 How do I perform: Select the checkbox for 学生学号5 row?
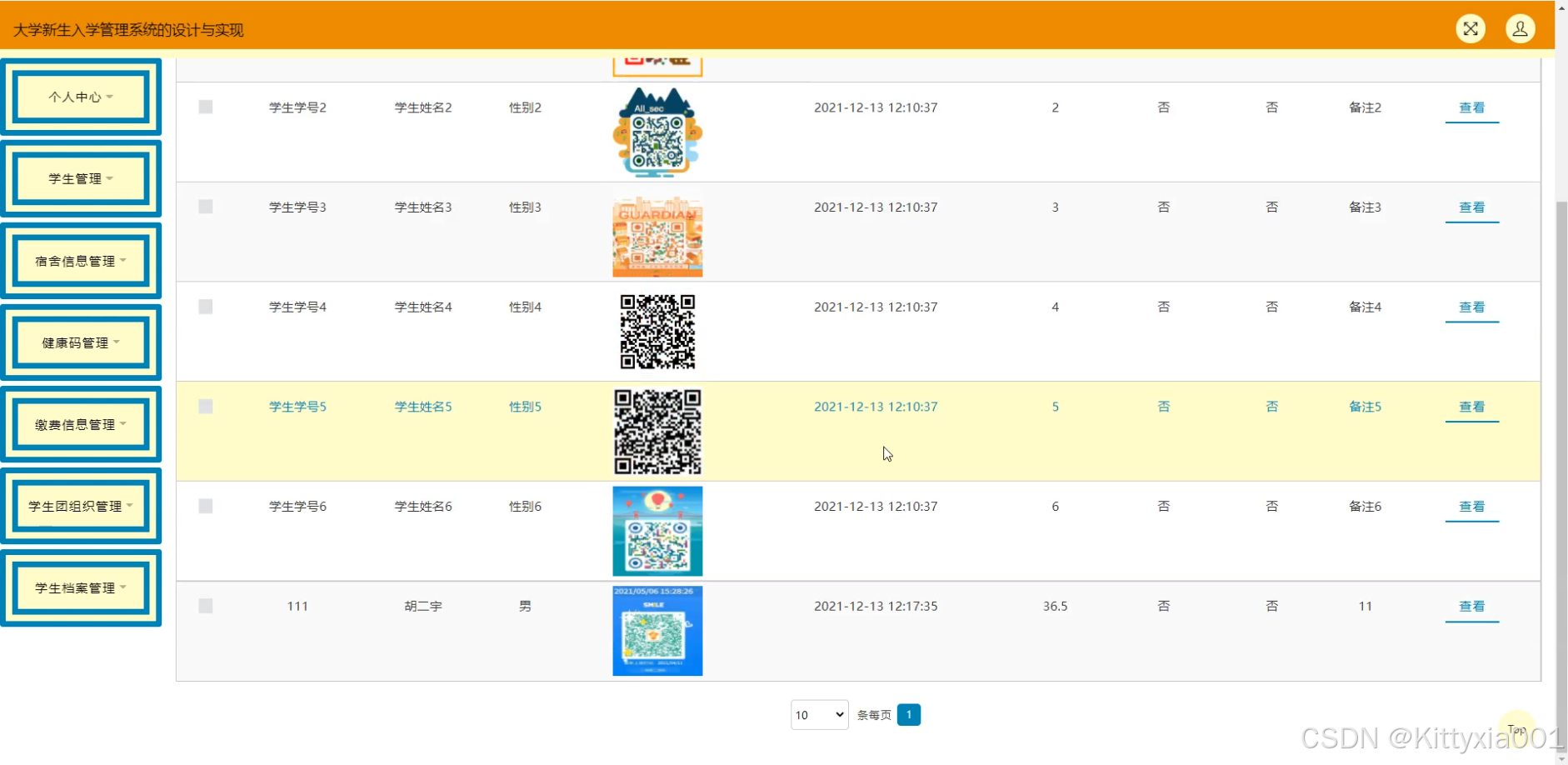[206, 407]
